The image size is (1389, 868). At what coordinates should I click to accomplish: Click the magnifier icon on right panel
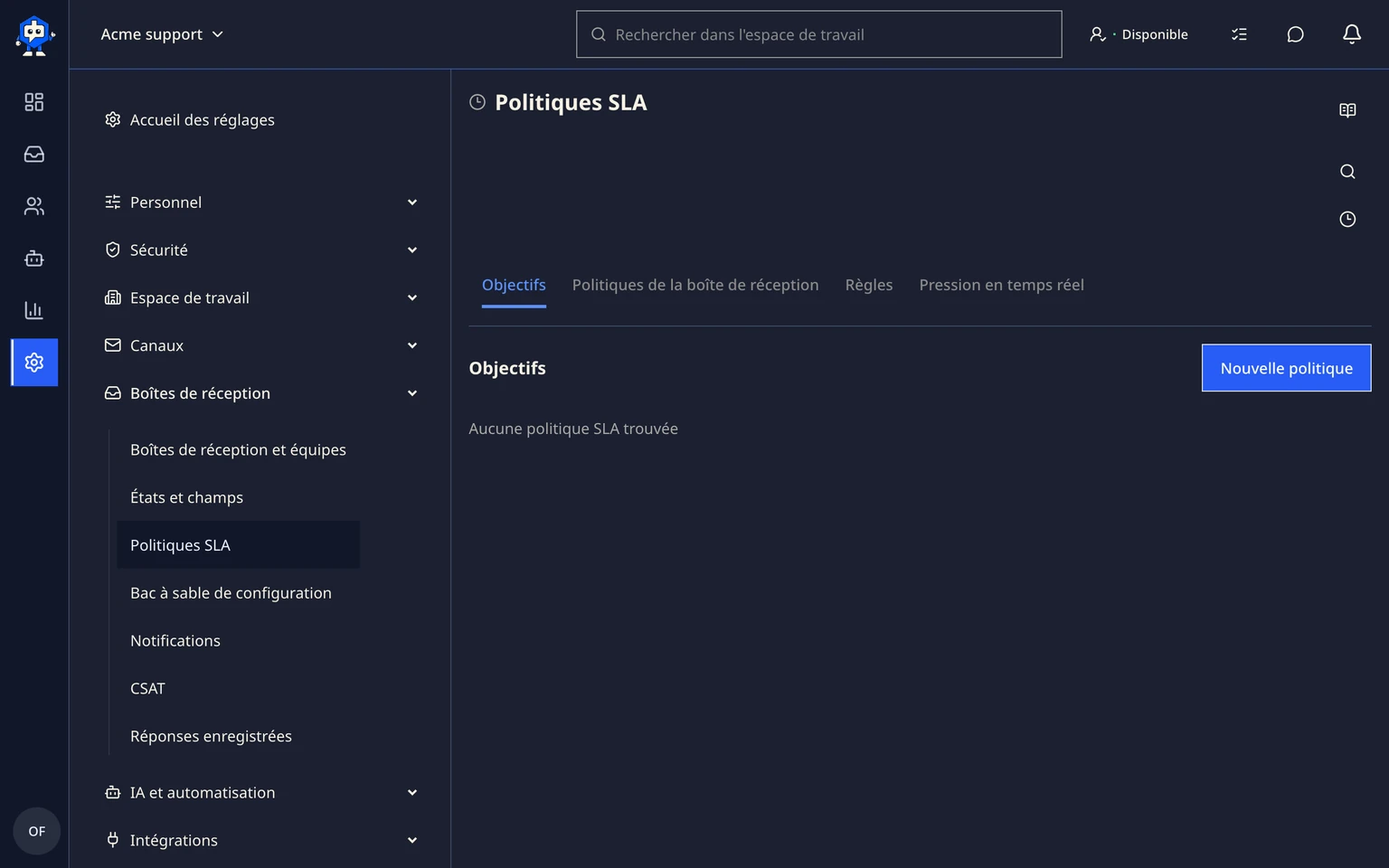(x=1347, y=172)
